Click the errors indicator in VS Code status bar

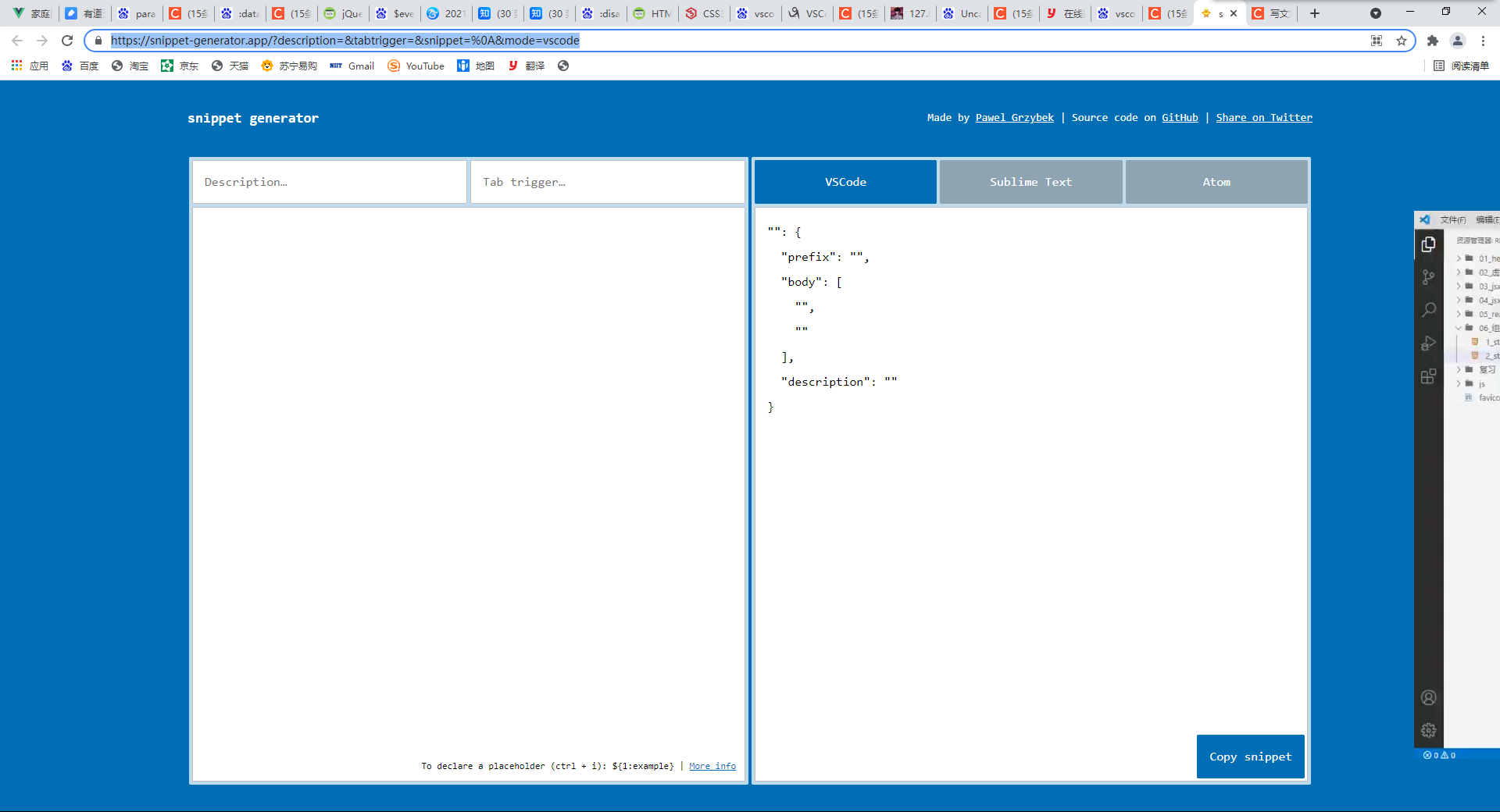click(1436, 755)
